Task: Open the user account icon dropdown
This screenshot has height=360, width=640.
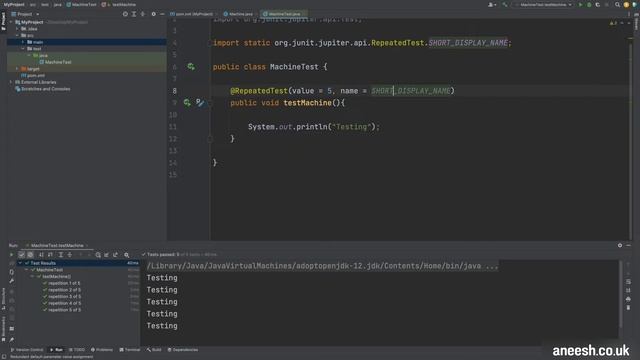Action: tap(492, 5)
